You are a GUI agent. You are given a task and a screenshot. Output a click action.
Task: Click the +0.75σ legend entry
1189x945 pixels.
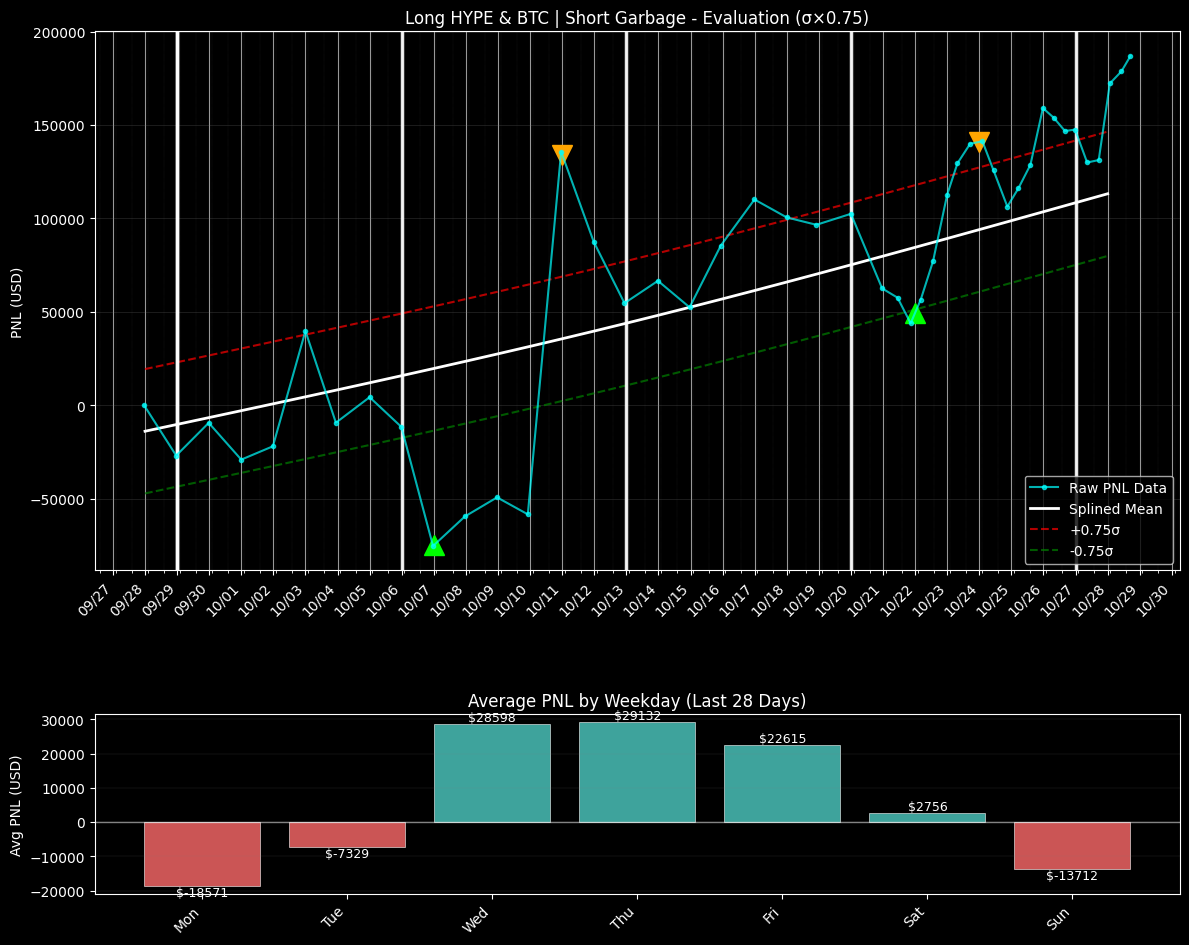tap(1089, 530)
